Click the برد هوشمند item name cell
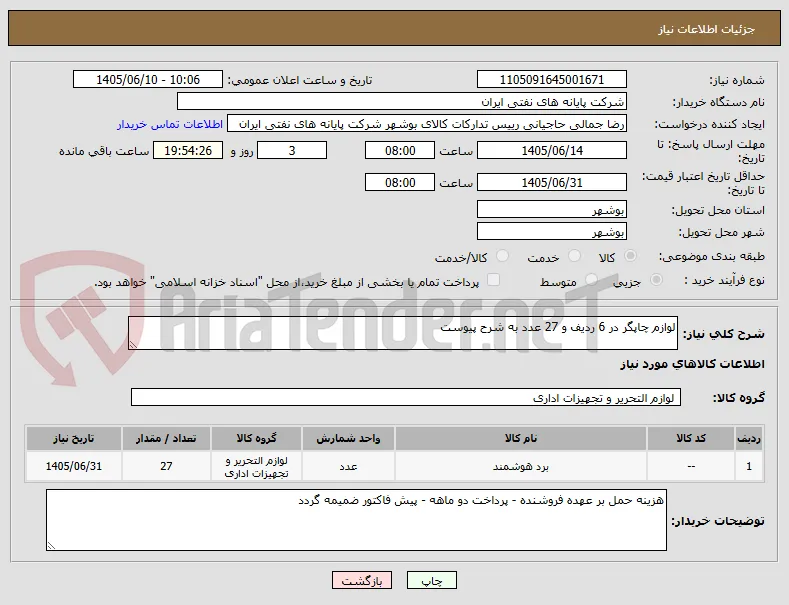 pyautogui.click(x=521, y=467)
